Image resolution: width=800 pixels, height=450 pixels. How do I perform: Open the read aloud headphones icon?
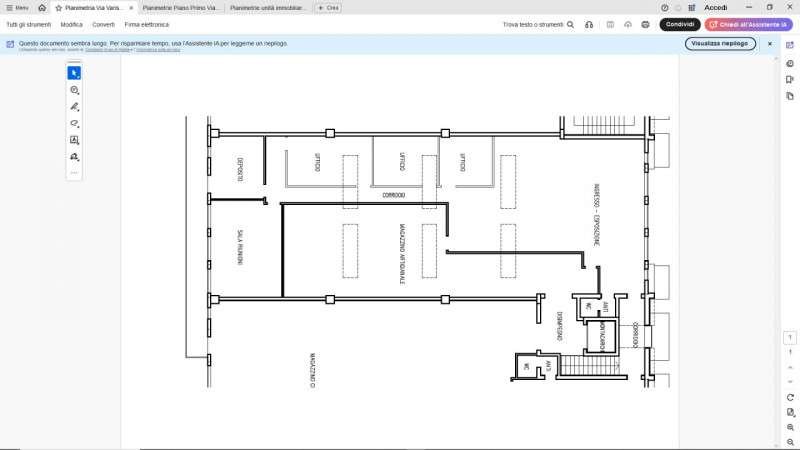coord(589,24)
